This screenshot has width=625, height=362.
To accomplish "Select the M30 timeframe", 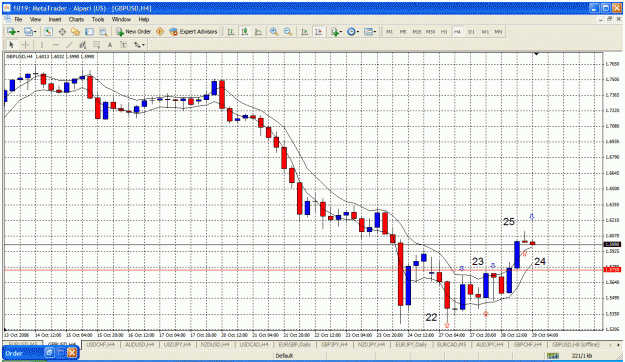I will (430, 31).
